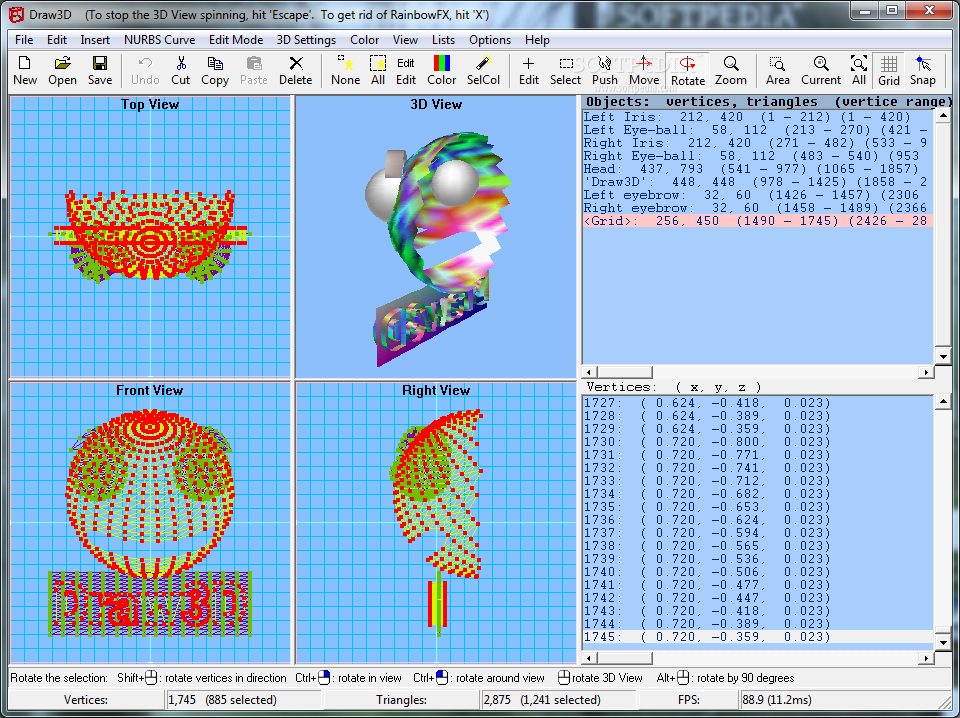
Task: Click the Right View title label
Action: coord(436,391)
